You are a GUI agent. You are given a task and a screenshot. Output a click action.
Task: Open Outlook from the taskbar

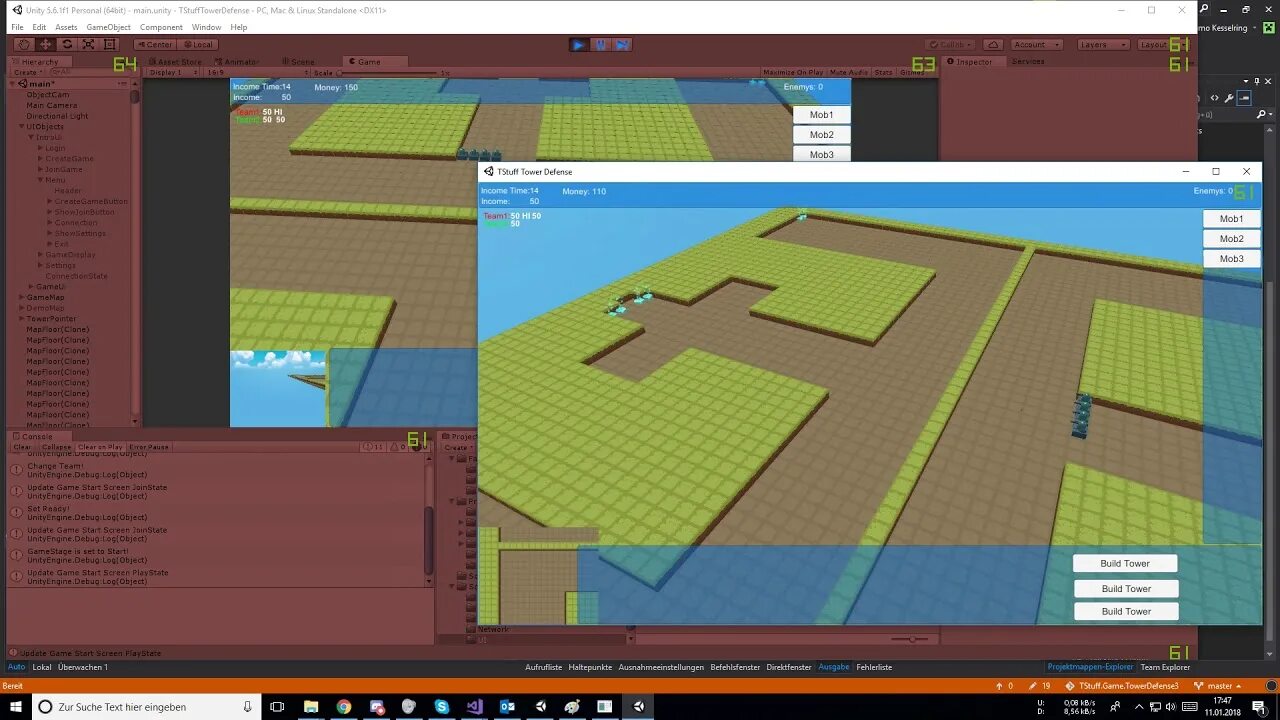click(x=507, y=707)
